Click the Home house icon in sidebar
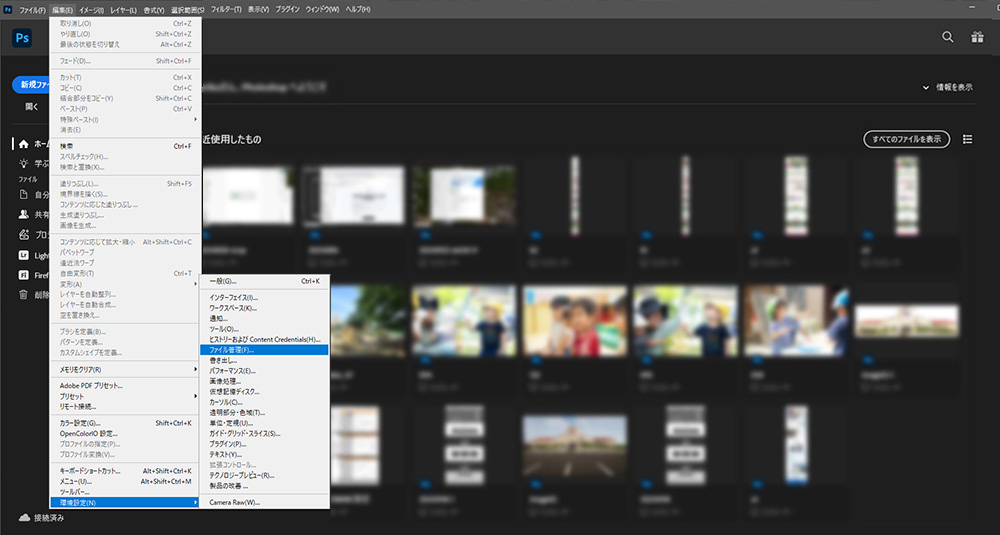The width and height of the screenshot is (1000, 535). tap(24, 144)
